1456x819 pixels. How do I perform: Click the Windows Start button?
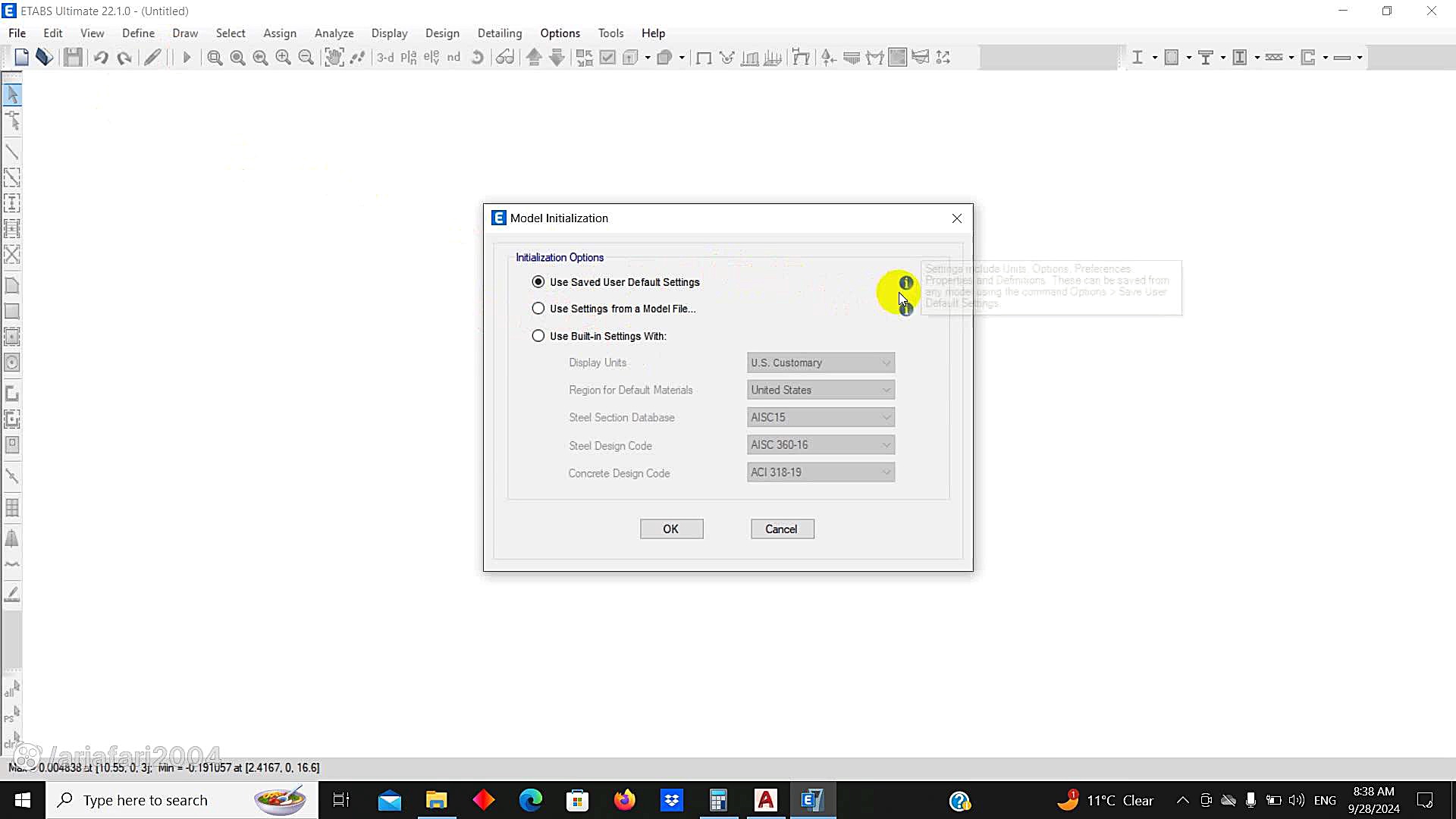click(x=23, y=800)
